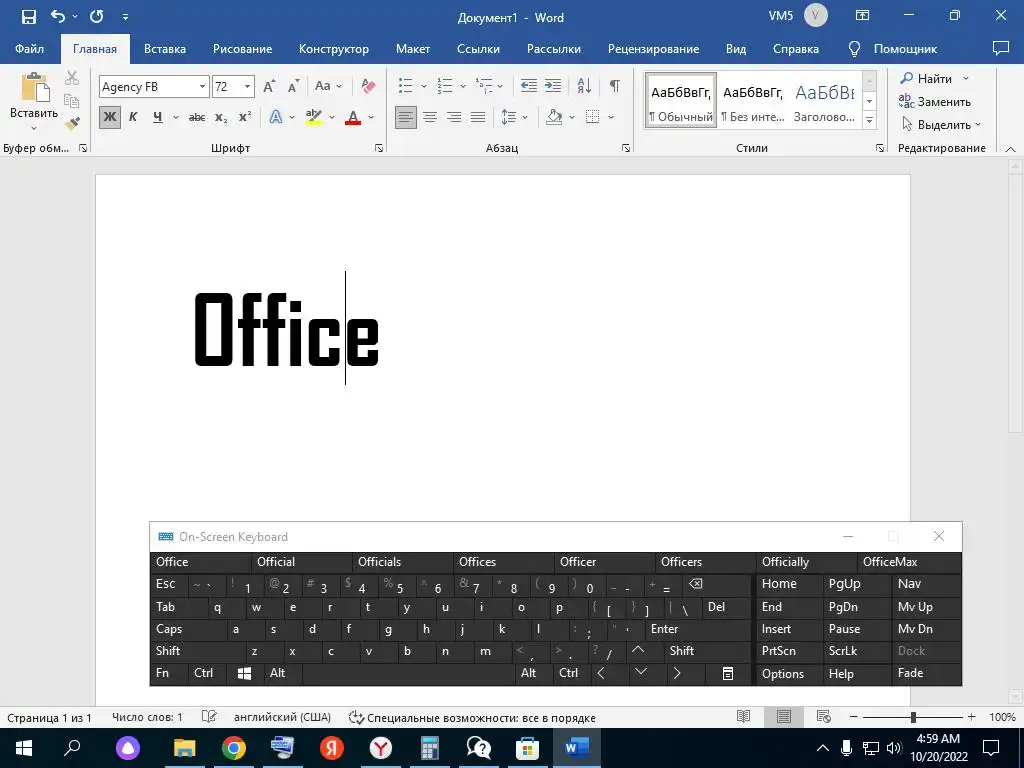Viewport: 1024px width, 768px height.
Task: Switch to the Рисование tab
Action: [x=242, y=49]
